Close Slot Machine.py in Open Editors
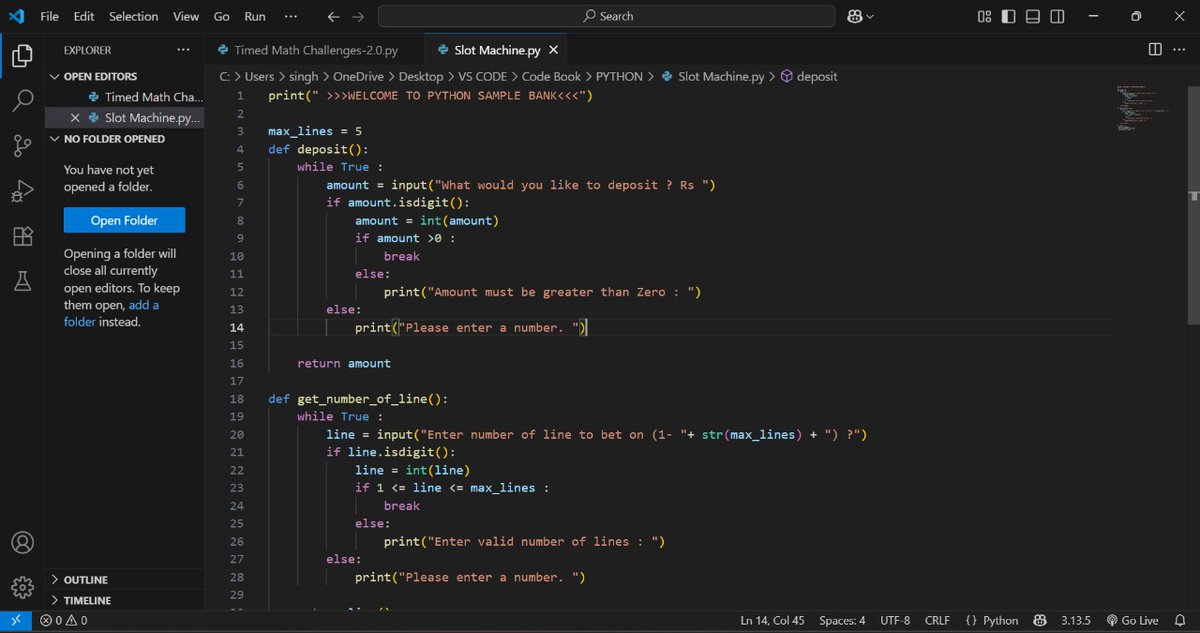The width and height of the screenshot is (1200, 633). point(75,117)
